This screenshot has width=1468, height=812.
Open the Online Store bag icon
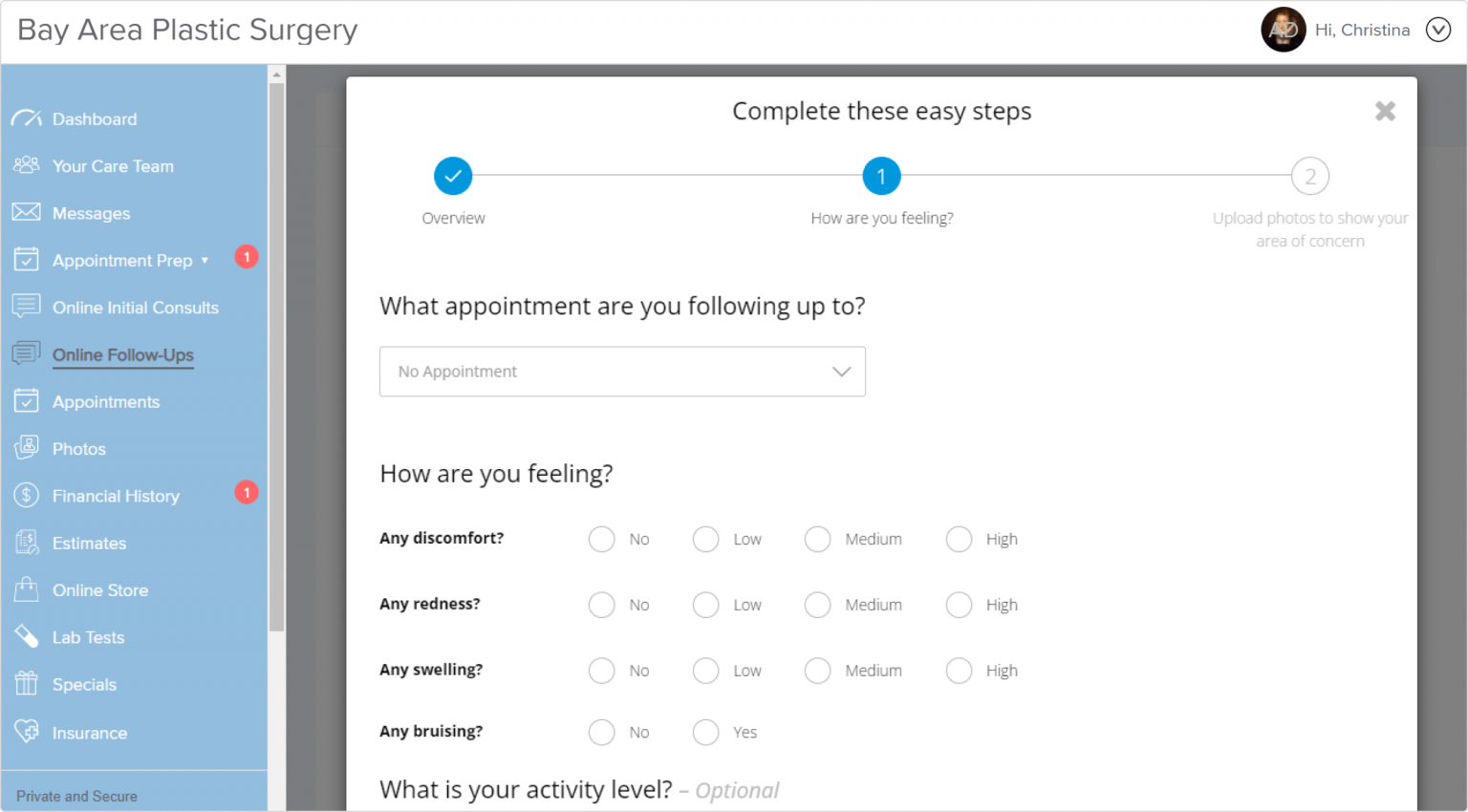coord(27,589)
